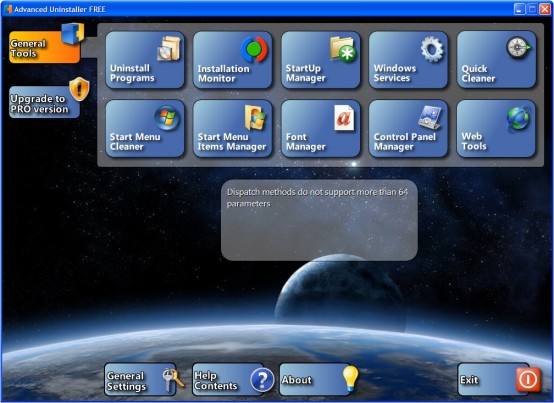Open the Web Tools tile
Screen dimensions: 554x403
pyautogui.click(x=496, y=129)
